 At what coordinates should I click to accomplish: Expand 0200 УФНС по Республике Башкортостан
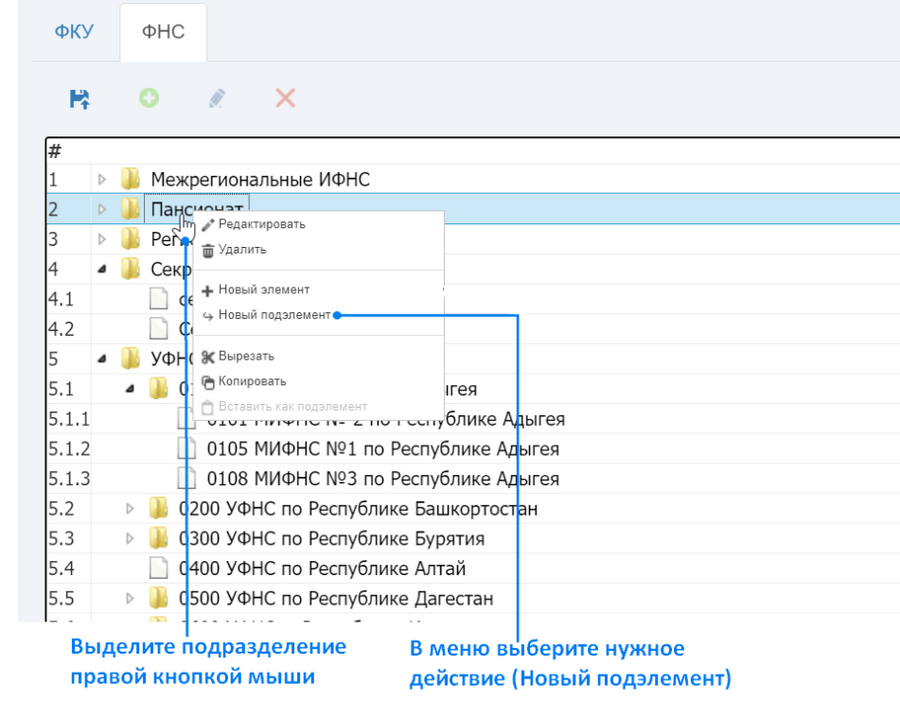130,509
